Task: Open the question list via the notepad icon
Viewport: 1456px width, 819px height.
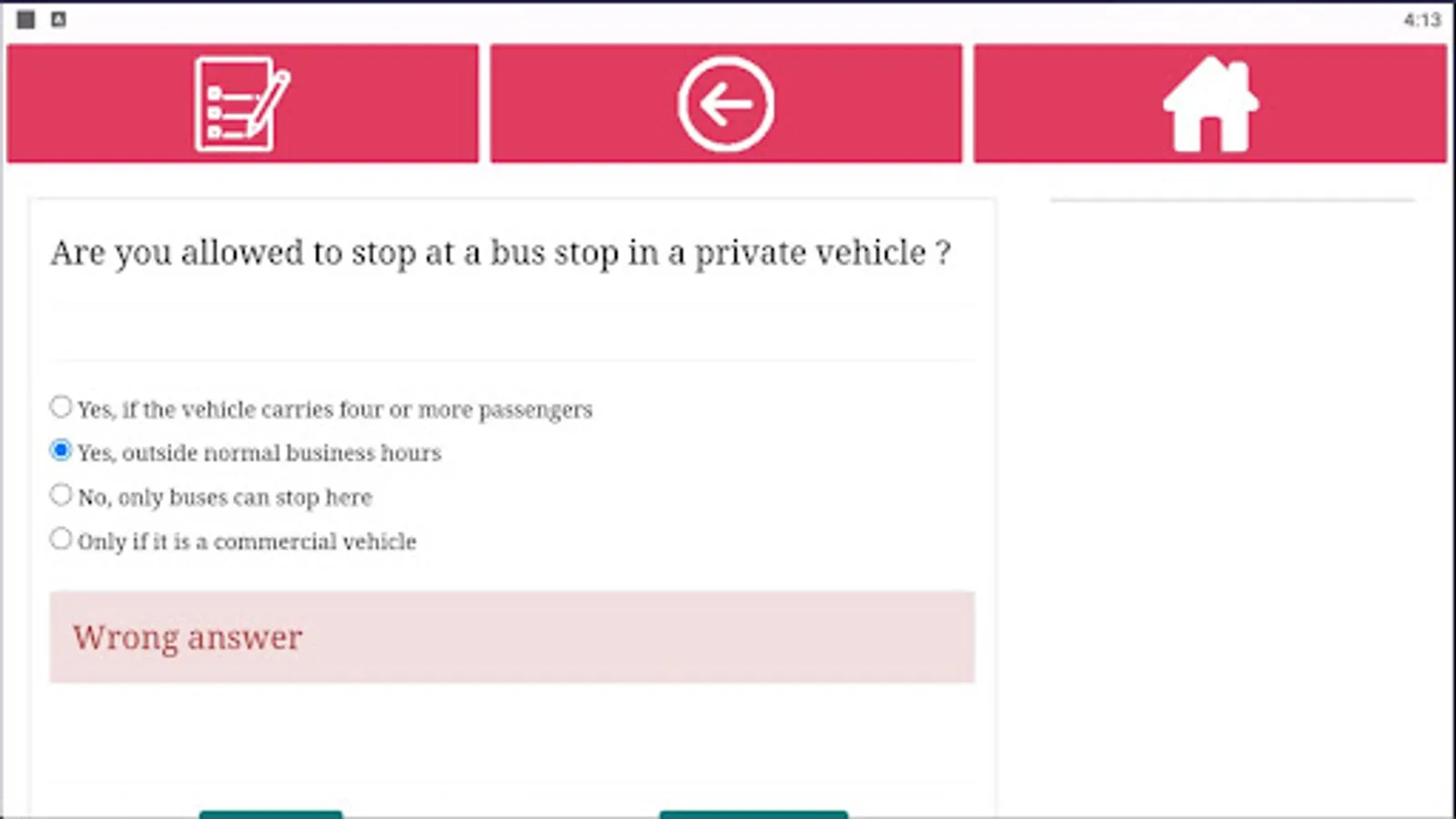Action: pos(241,103)
